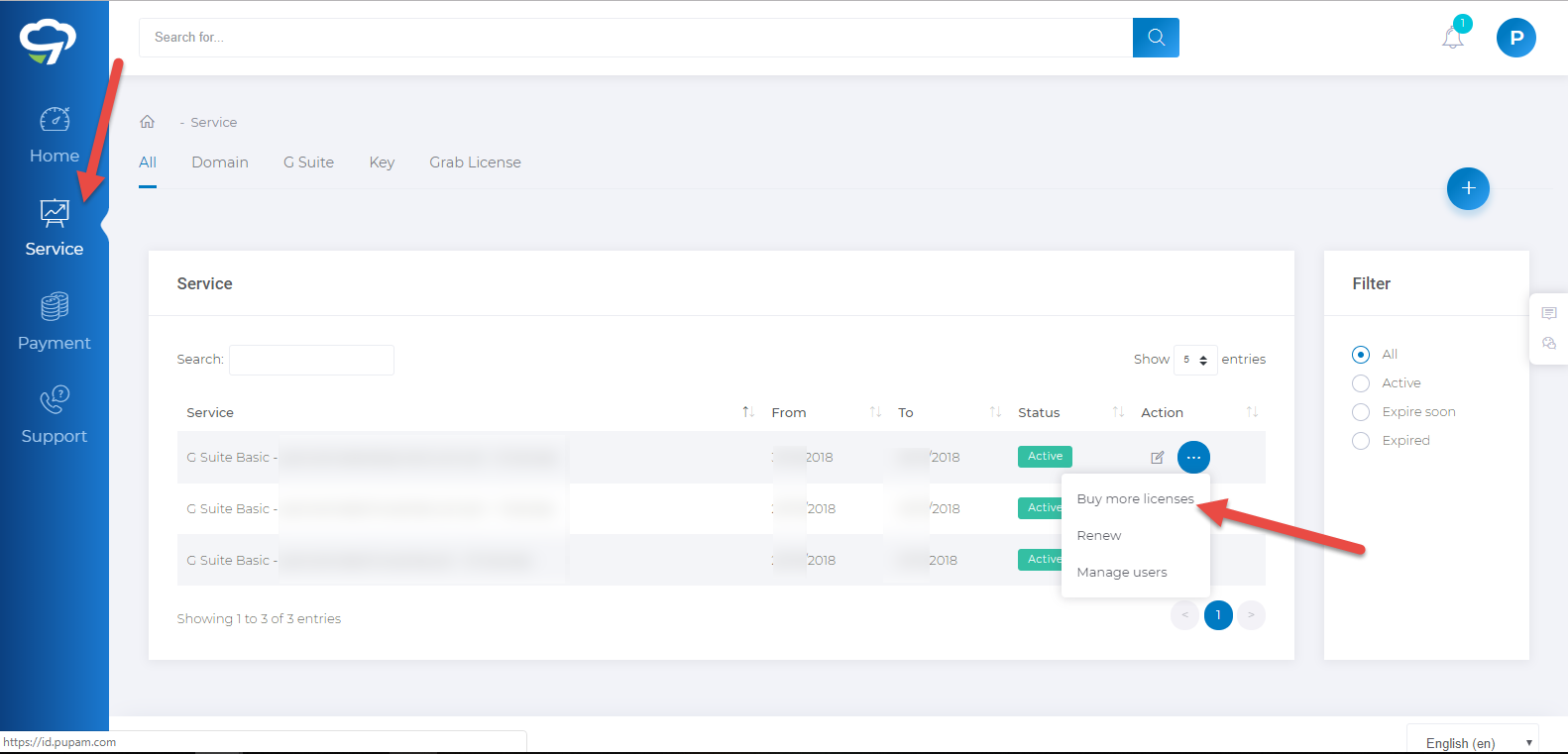The width and height of the screenshot is (1568, 754).
Task: Click the first G Suite Basic row
Action: click(721, 457)
